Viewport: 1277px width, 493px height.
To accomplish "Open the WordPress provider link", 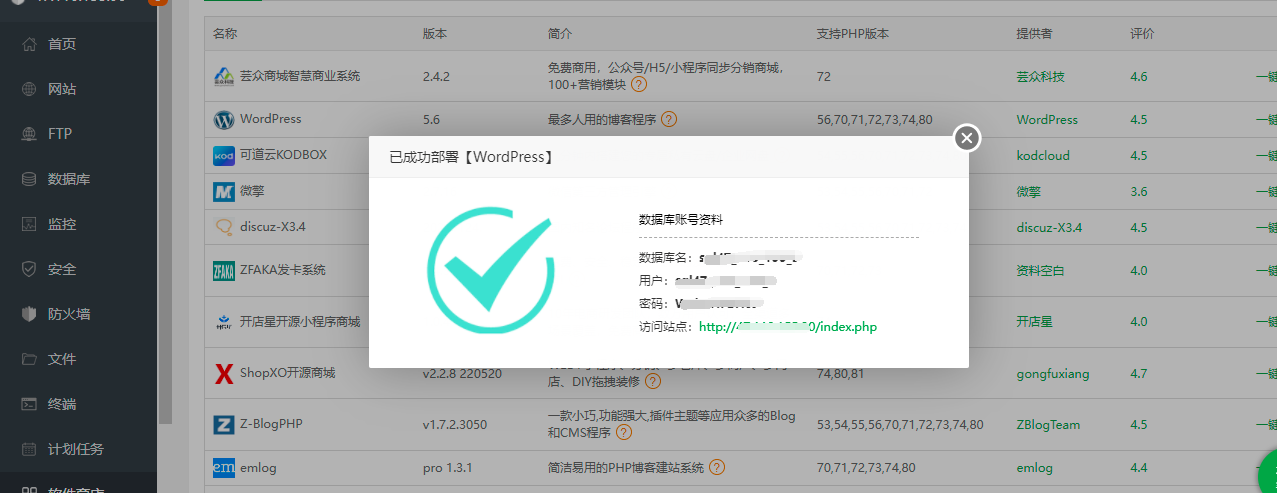I will (1047, 119).
